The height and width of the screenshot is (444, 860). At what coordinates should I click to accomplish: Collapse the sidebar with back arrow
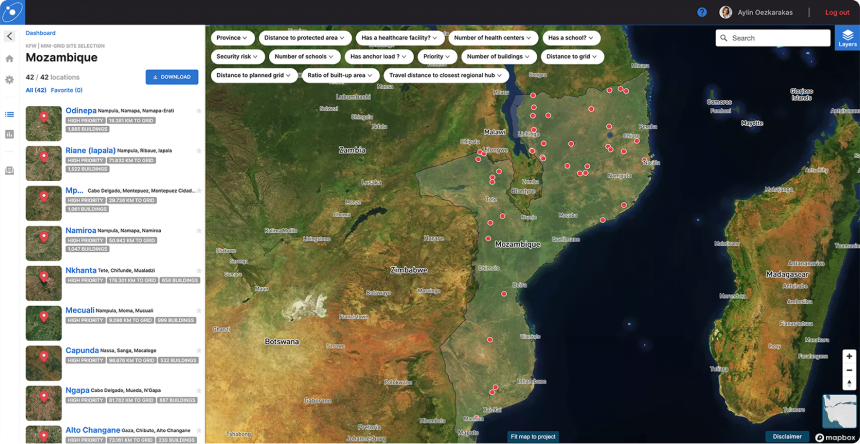click(10, 36)
